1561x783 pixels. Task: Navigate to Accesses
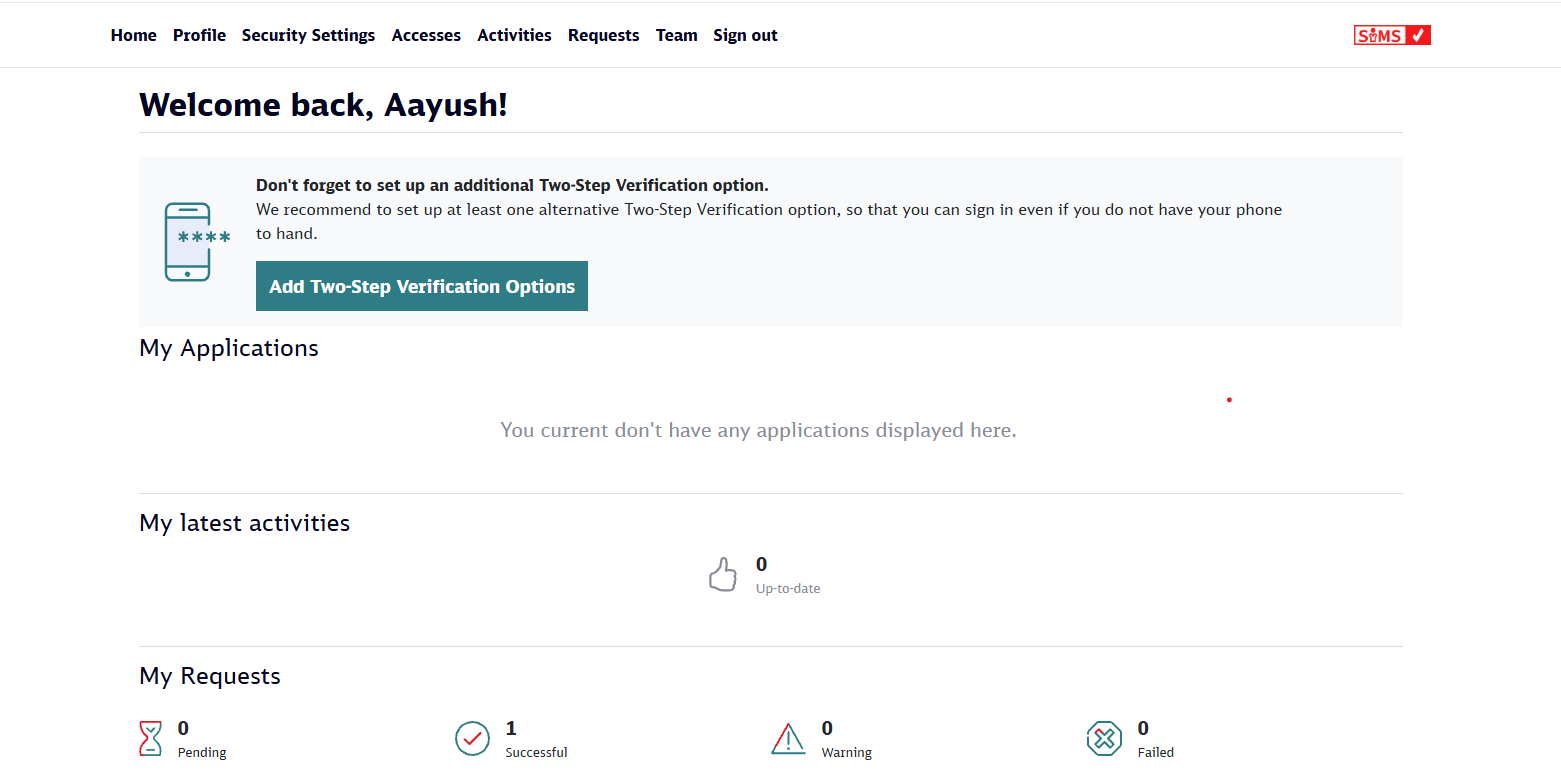point(426,35)
